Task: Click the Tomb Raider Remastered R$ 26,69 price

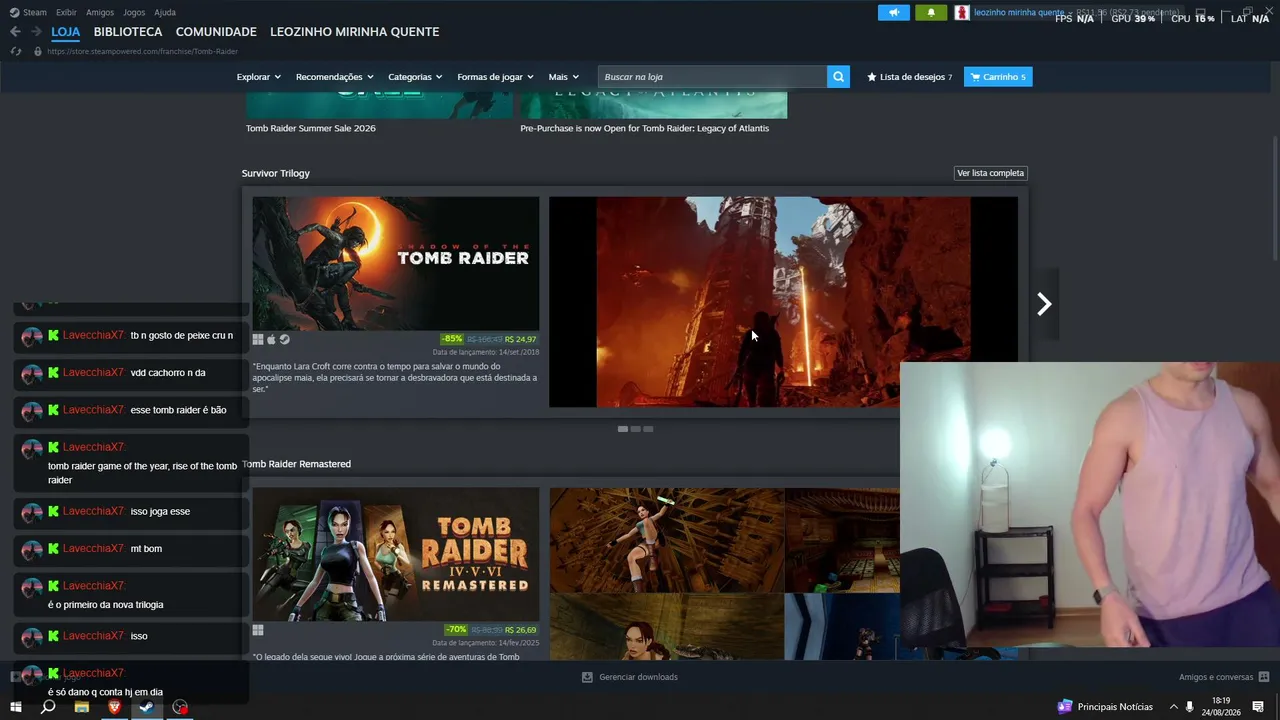Action: point(521,630)
